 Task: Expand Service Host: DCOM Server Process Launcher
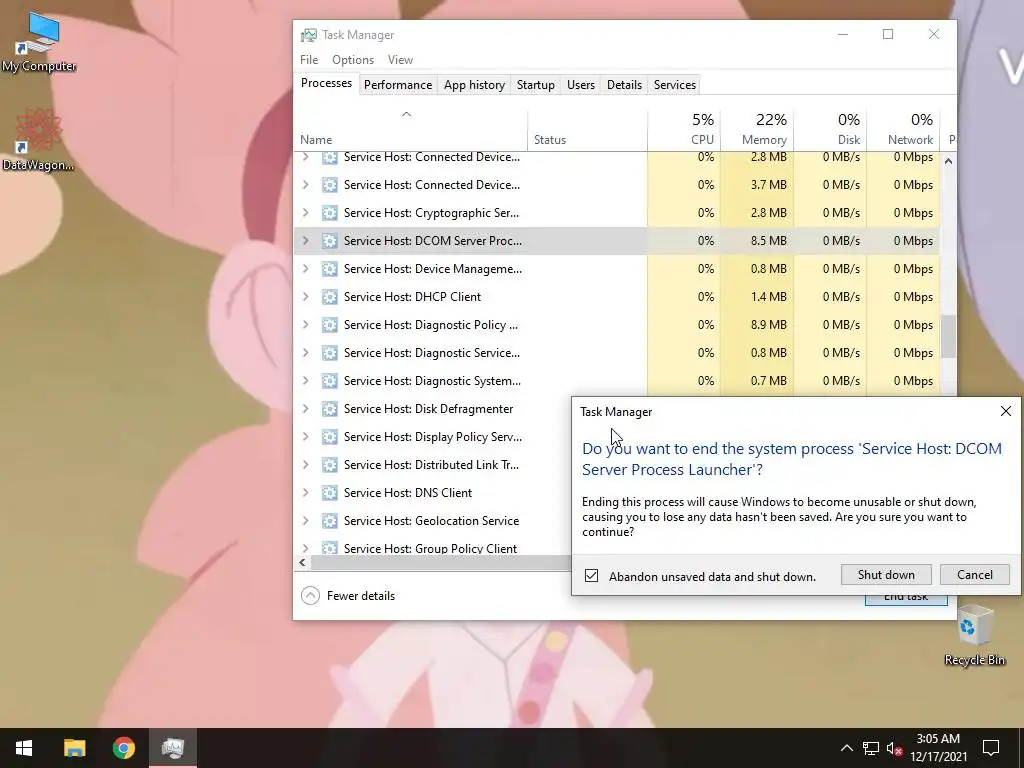click(305, 241)
